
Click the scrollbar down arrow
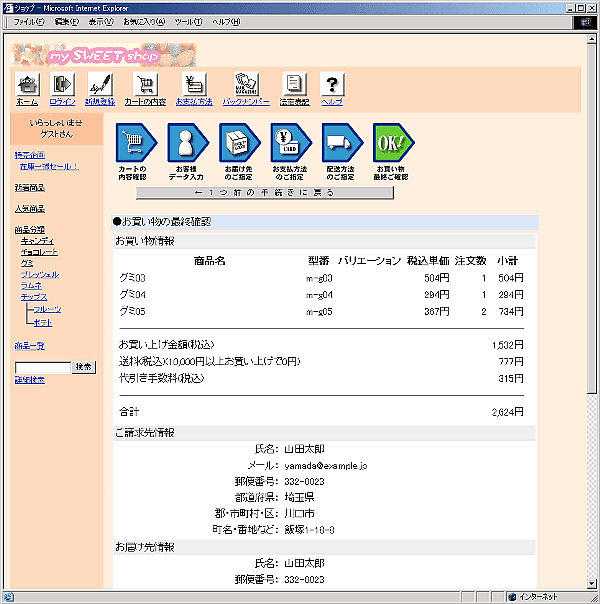click(x=592, y=583)
